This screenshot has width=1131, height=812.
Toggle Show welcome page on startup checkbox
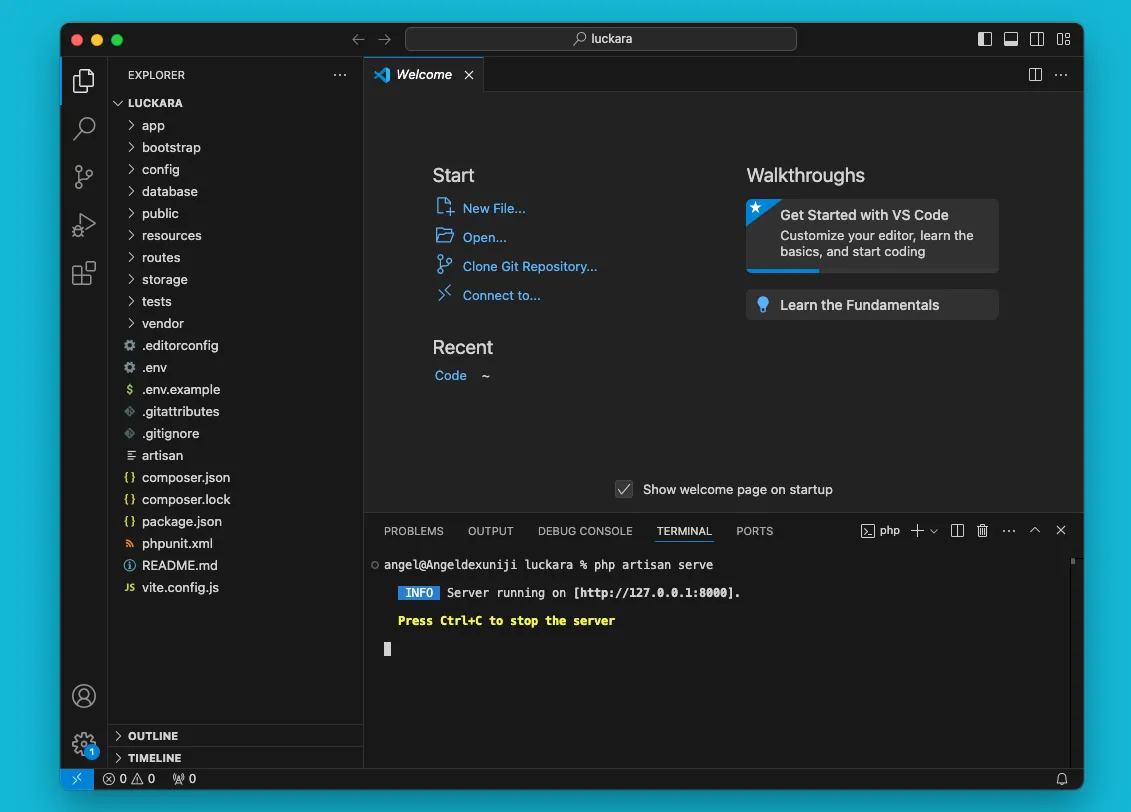click(x=624, y=489)
